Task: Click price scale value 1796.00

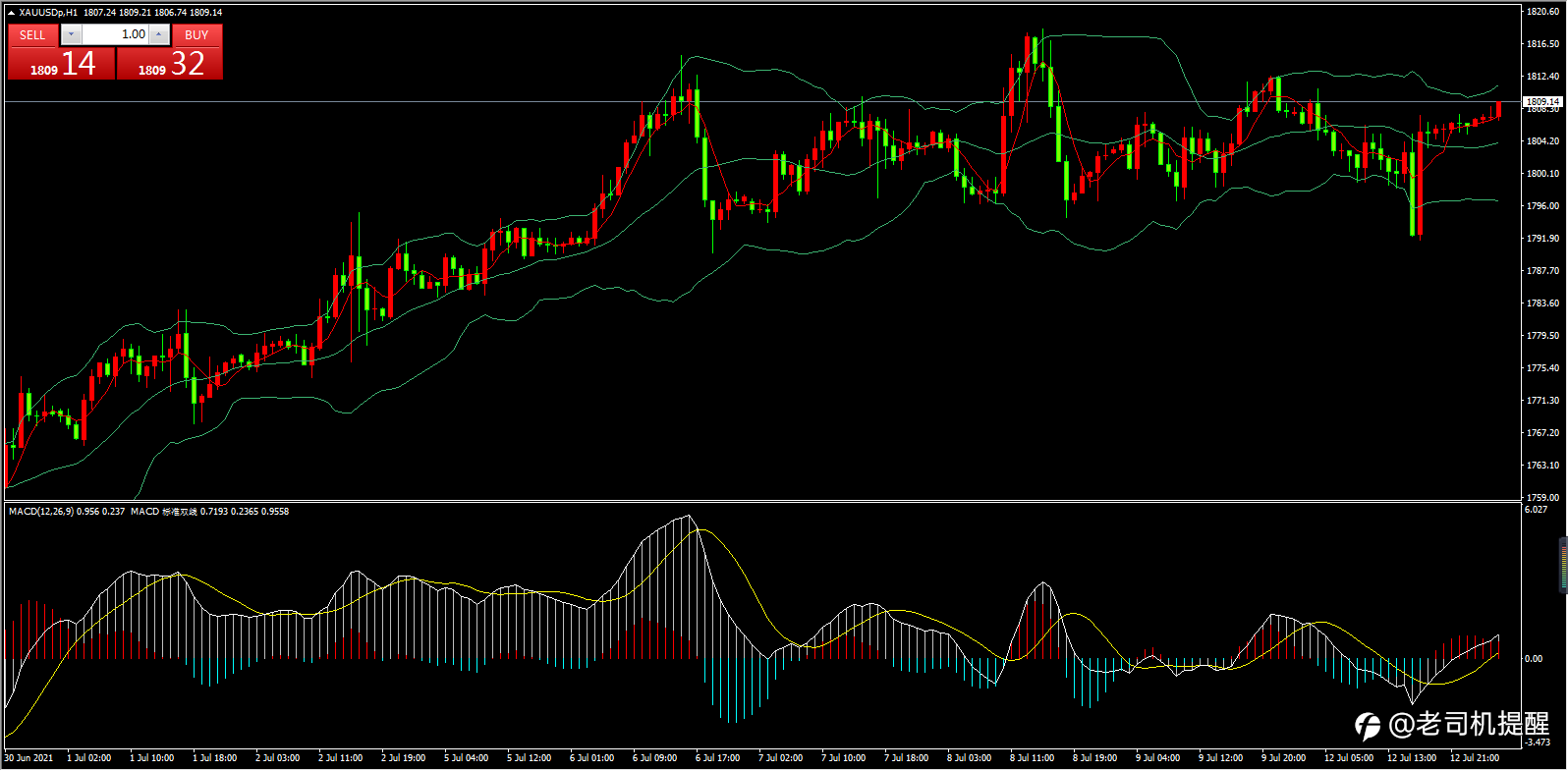Action: click(1542, 206)
